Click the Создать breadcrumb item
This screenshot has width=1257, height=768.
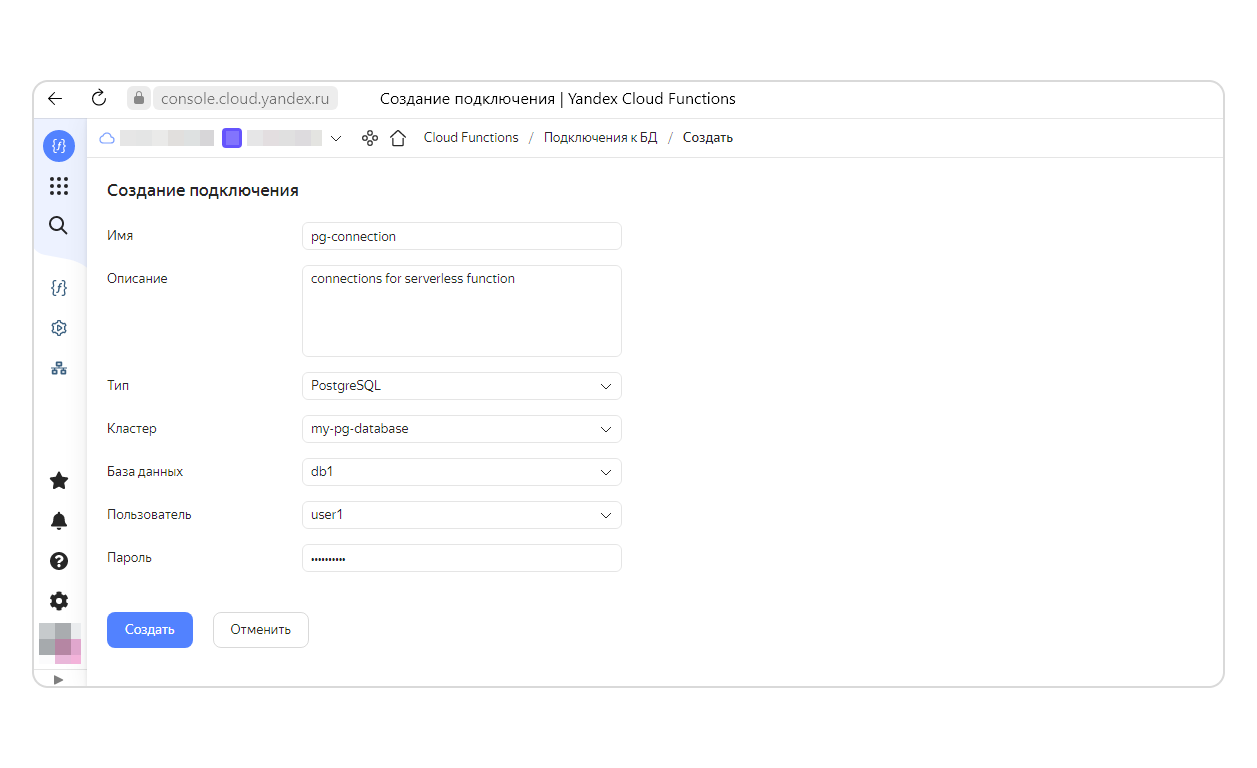(708, 138)
